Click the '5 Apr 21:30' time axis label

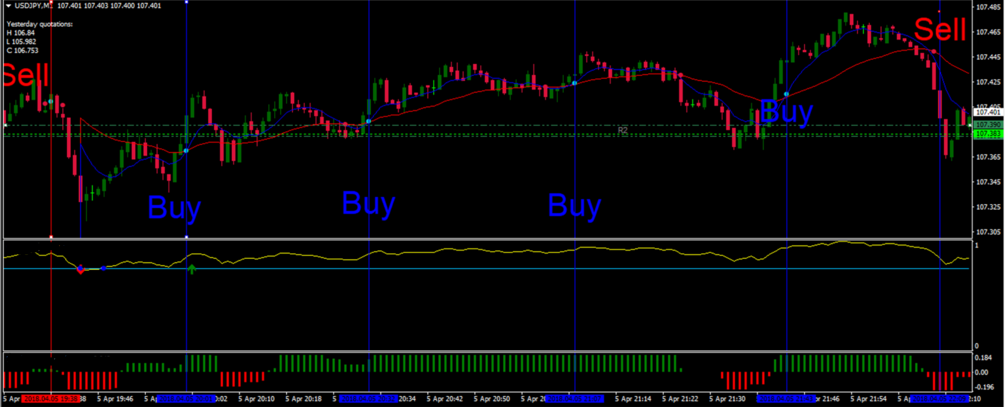725,398
